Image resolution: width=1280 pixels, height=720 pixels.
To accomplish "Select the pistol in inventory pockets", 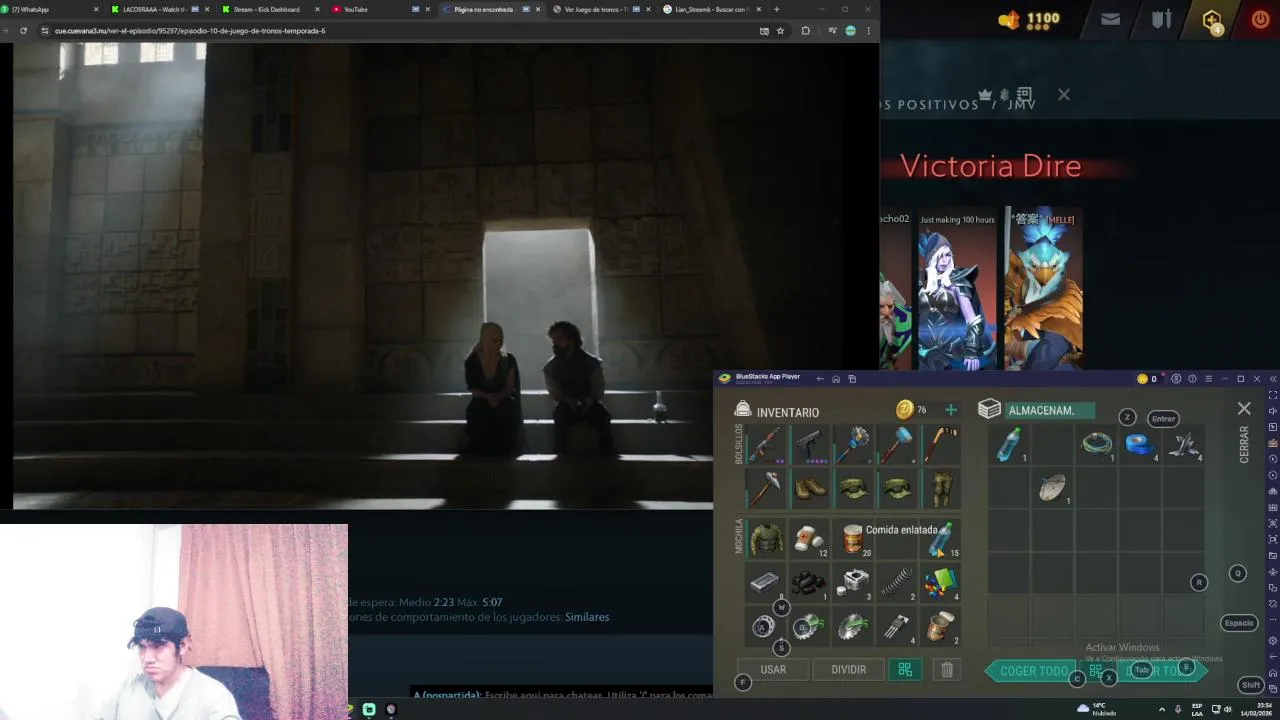I will click(810, 444).
